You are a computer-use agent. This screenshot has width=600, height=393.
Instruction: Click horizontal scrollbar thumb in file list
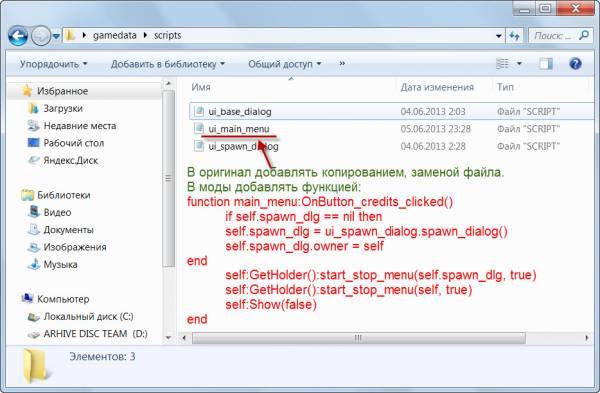click(x=359, y=338)
